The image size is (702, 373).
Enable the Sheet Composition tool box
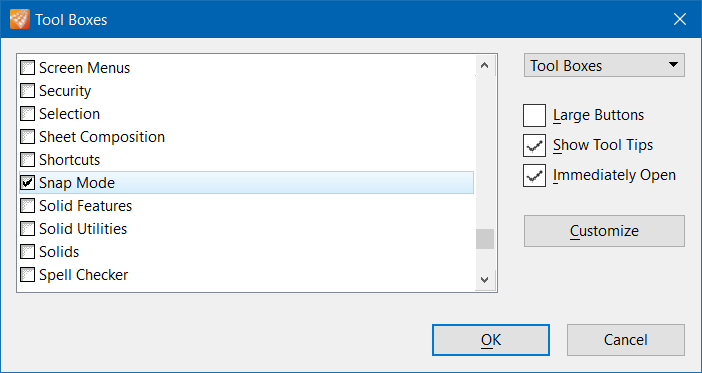point(28,137)
